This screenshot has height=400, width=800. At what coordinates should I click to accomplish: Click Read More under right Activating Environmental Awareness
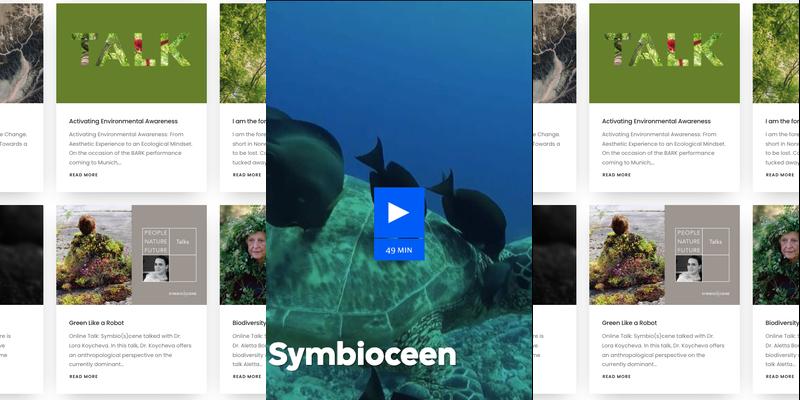(616, 175)
